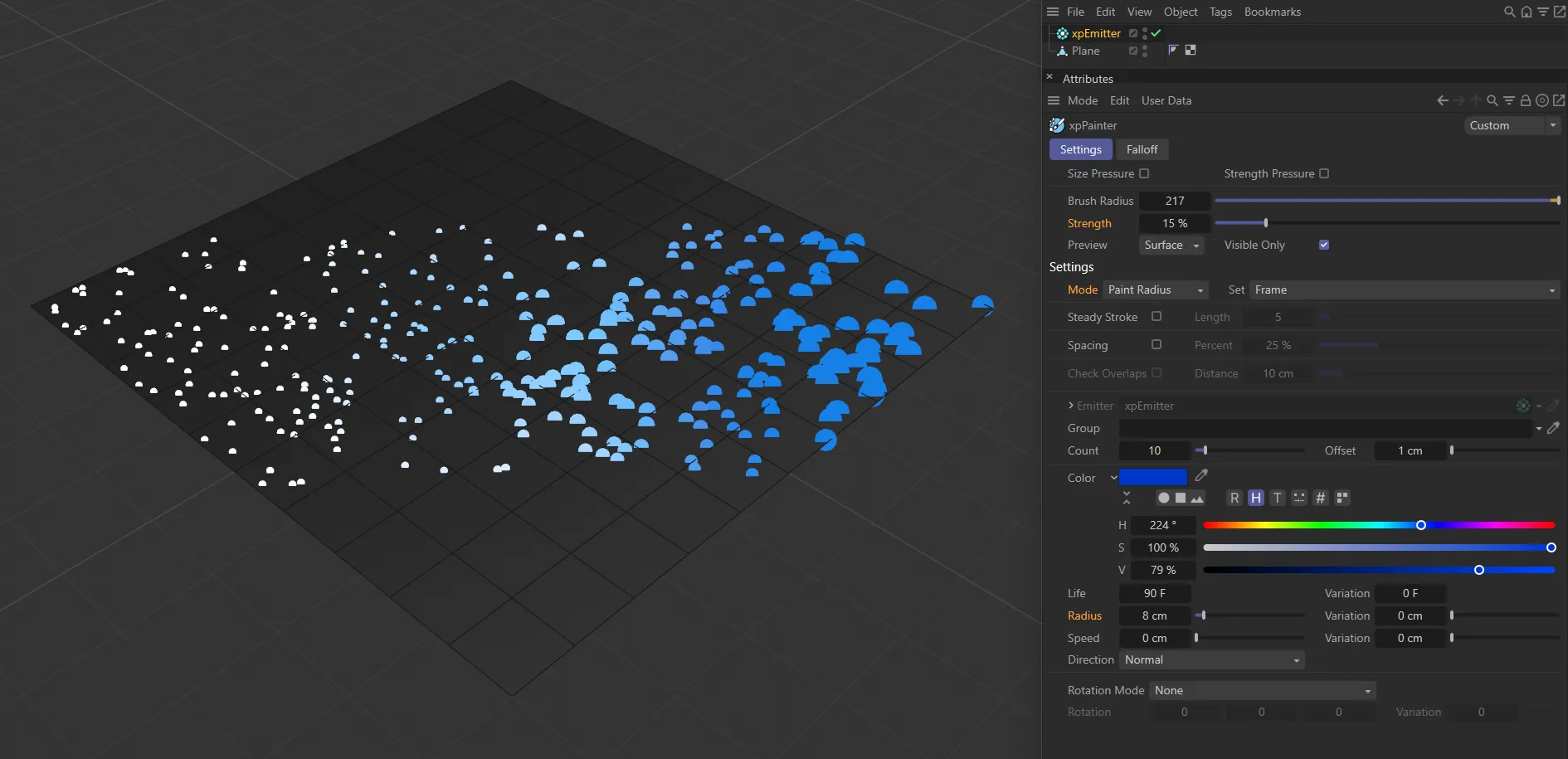Open the Bookmarks menu
This screenshot has height=759, width=1568.
pos(1272,12)
